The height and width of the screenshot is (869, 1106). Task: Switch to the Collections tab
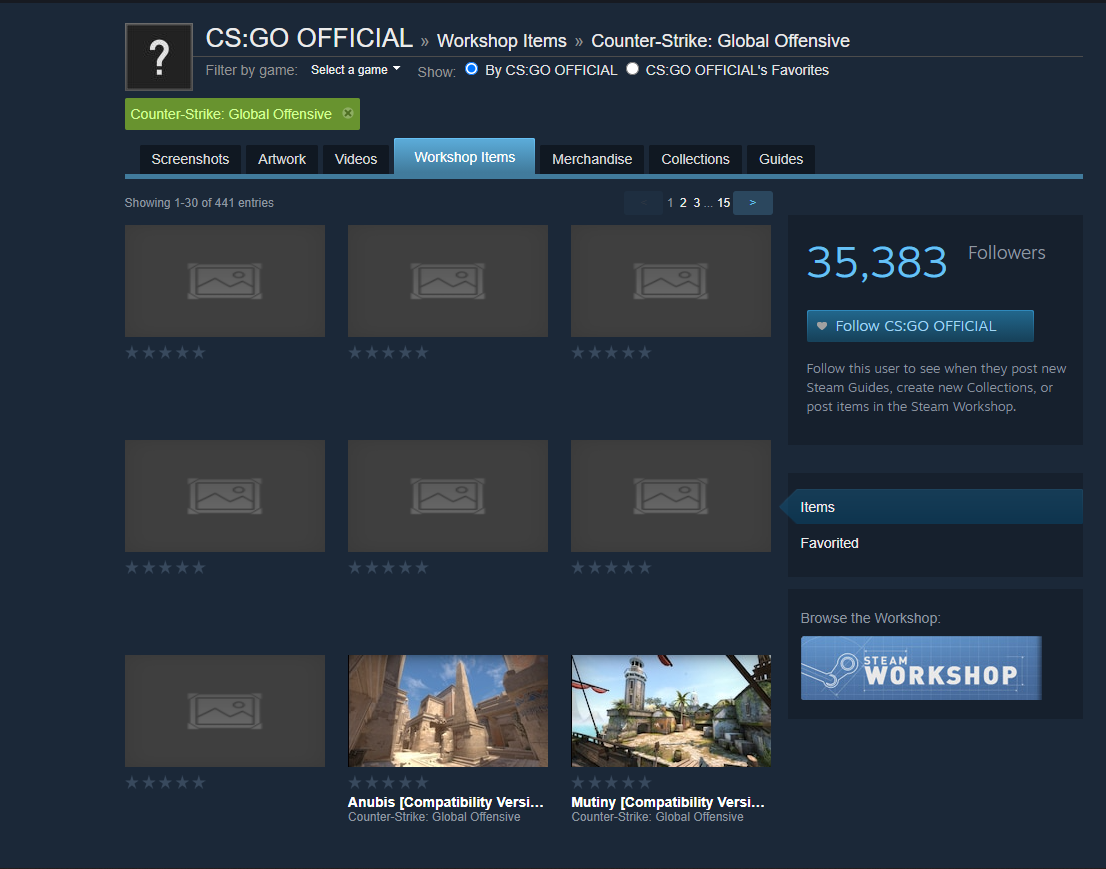point(695,159)
